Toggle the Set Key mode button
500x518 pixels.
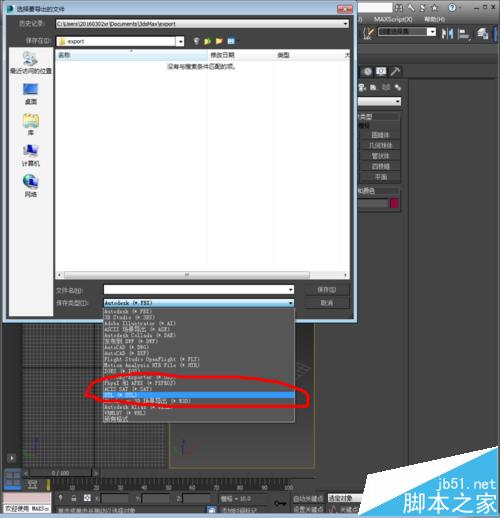pyautogui.click(x=308, y=509)
